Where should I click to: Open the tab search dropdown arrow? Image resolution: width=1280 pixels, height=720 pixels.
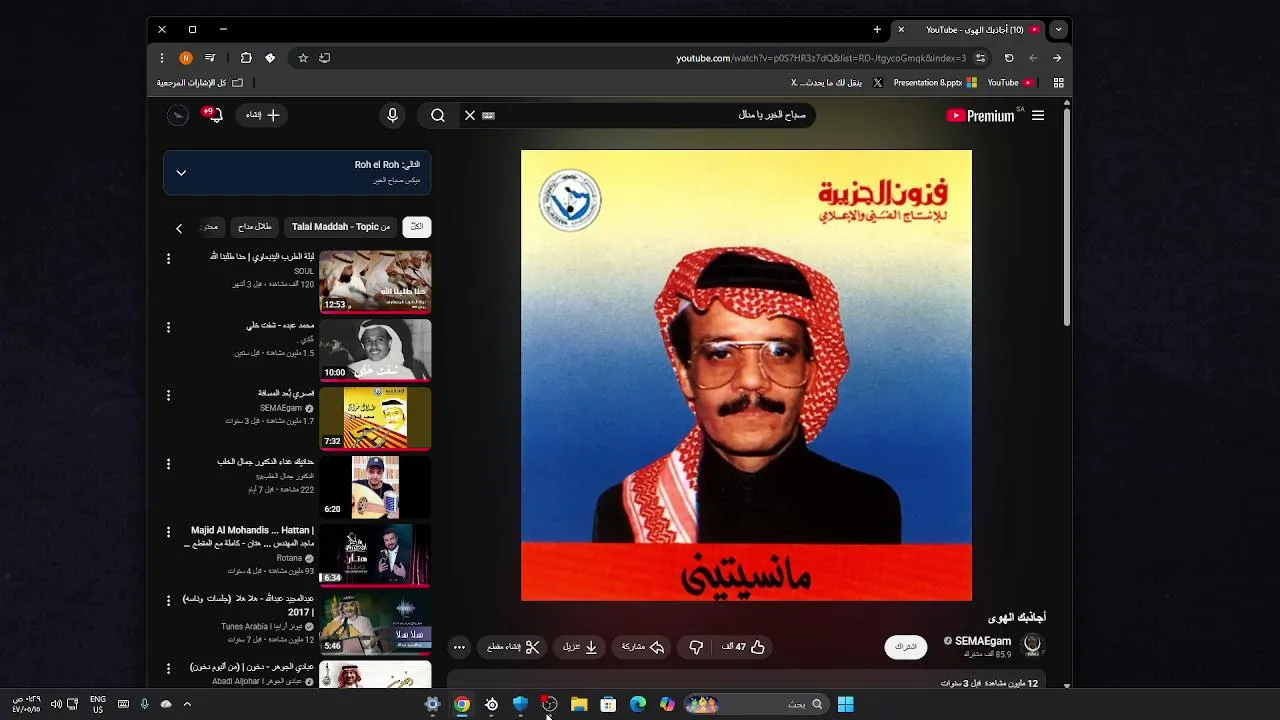tap(1058, 30)
